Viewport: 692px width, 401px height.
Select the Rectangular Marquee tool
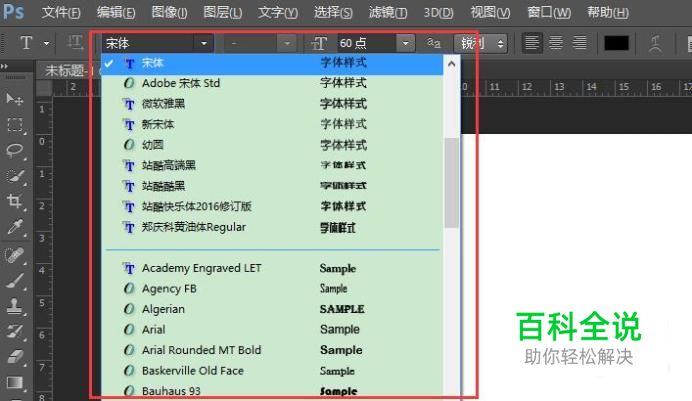pos(15,124)
